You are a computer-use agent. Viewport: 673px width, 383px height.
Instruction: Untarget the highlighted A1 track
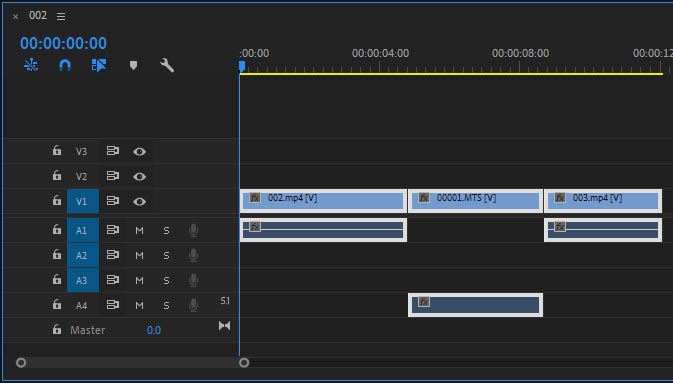tap(83, 231)
